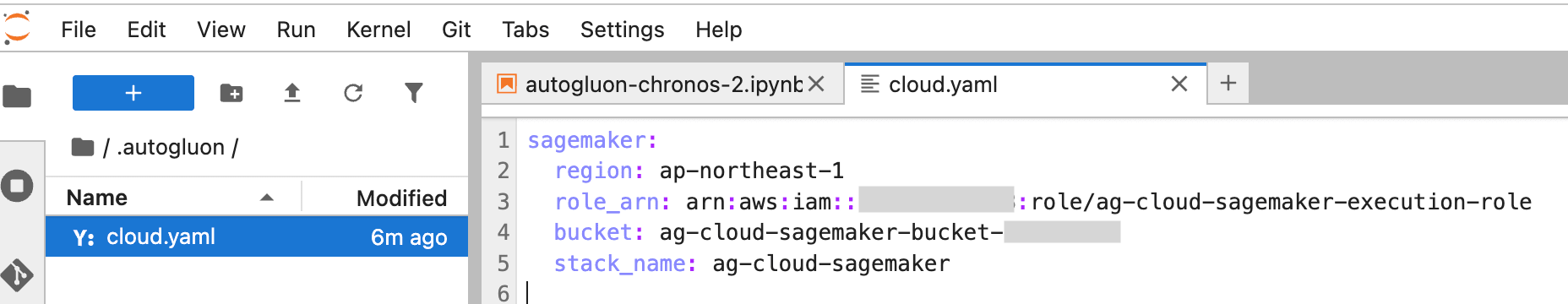Click line number 6 in gutter

[x=504, y=293]
